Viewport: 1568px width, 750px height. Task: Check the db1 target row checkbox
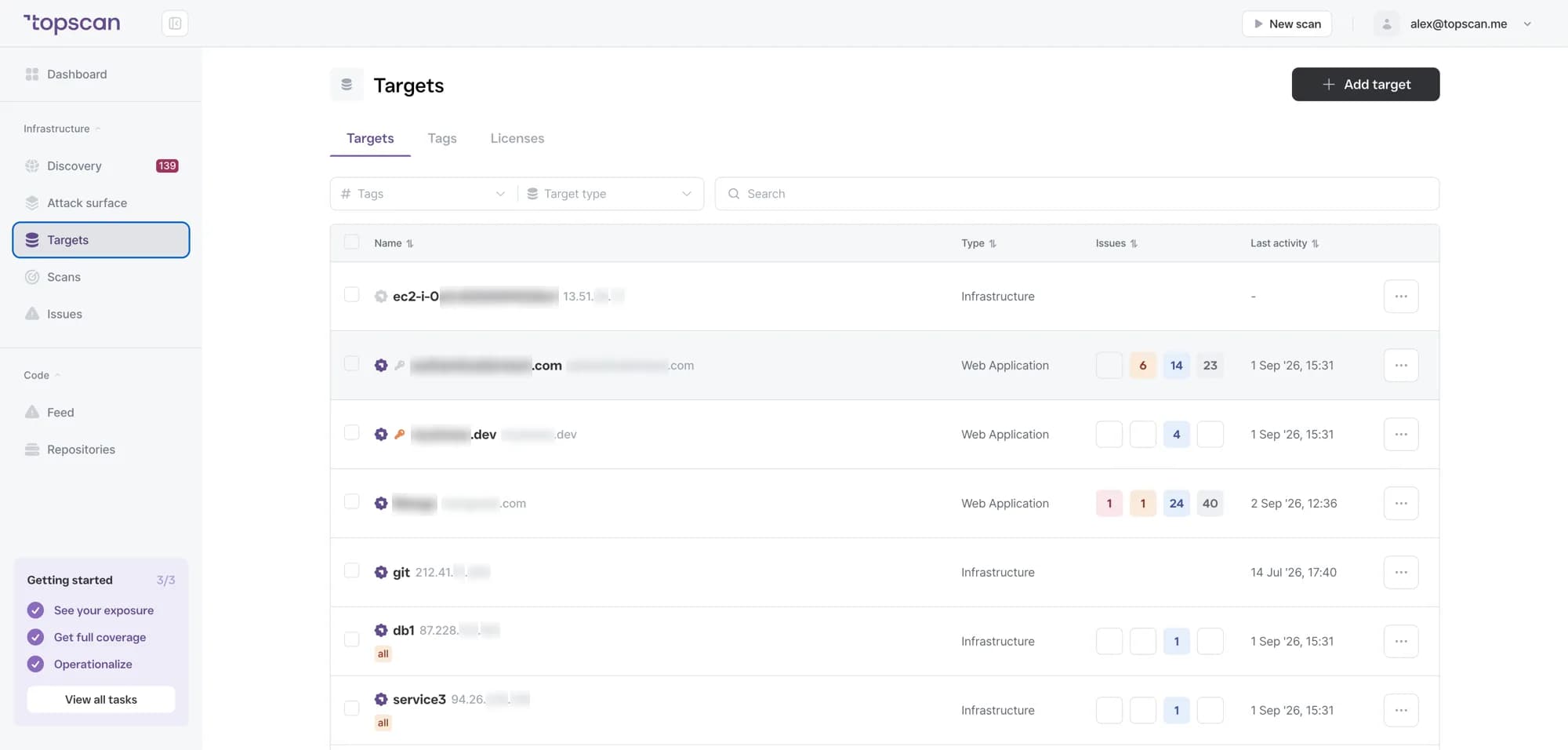click(351, 640)
